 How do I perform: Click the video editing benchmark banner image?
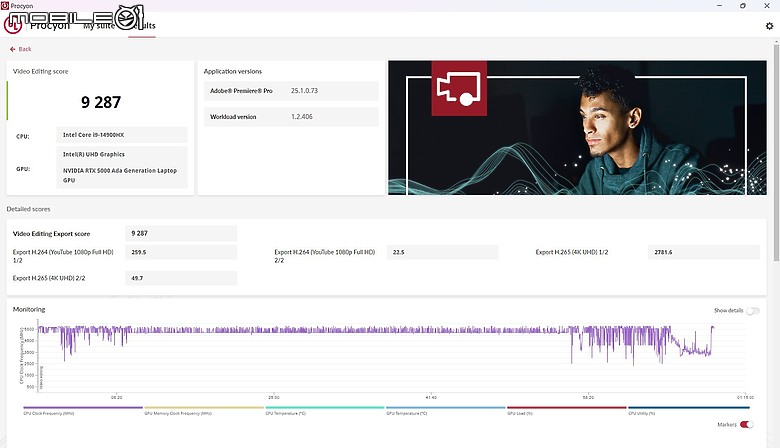tap(577, 128)
